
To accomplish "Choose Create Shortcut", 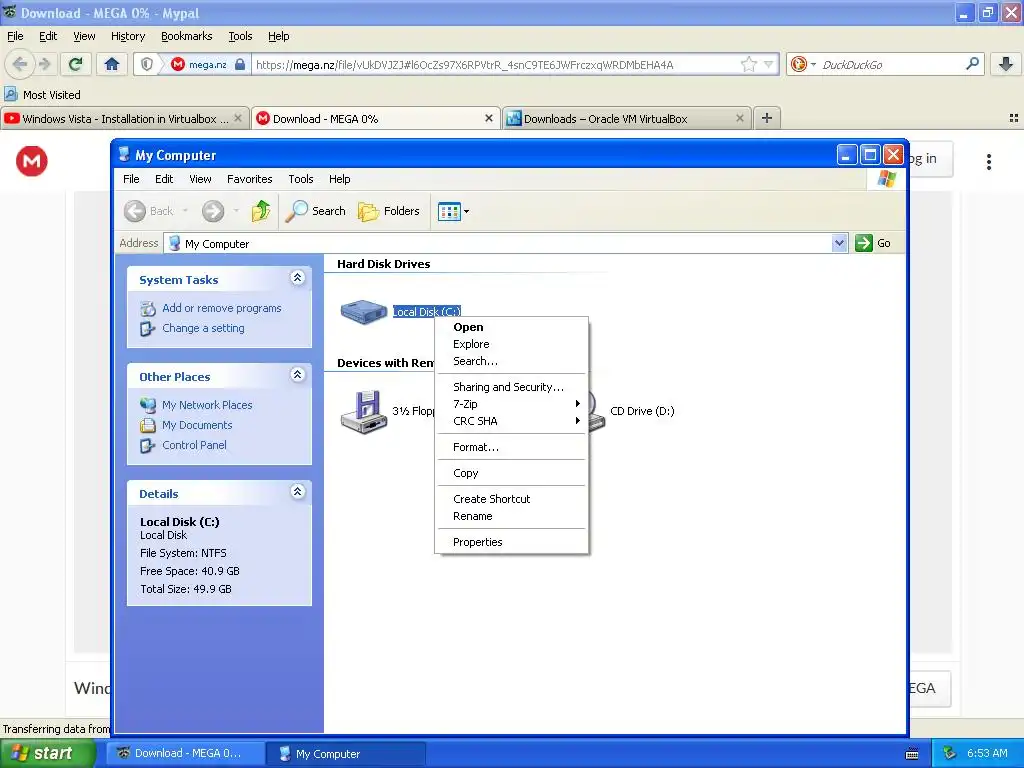I will click(511, 499).
